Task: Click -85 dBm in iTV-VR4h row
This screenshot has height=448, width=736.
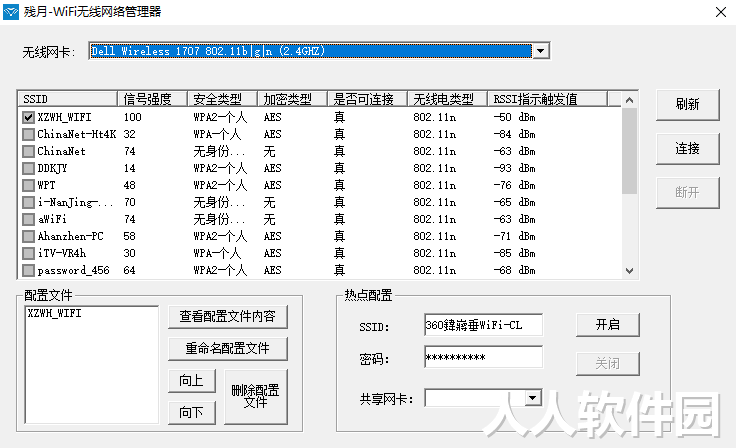Action: pyautogui.click(x=514, y=253)
